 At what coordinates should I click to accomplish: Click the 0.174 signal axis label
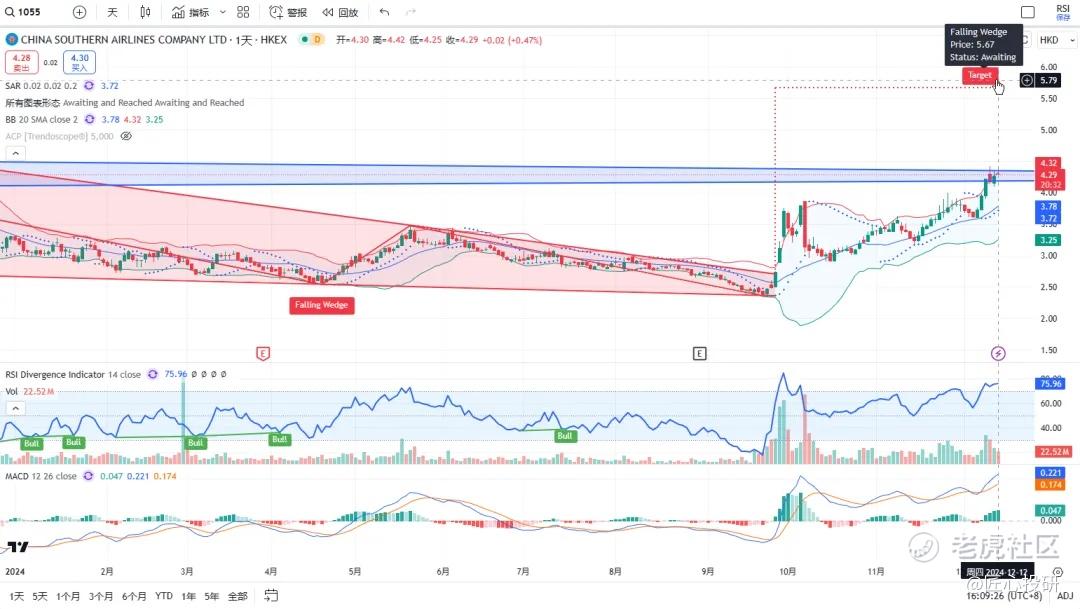(x=1050, y=484)
